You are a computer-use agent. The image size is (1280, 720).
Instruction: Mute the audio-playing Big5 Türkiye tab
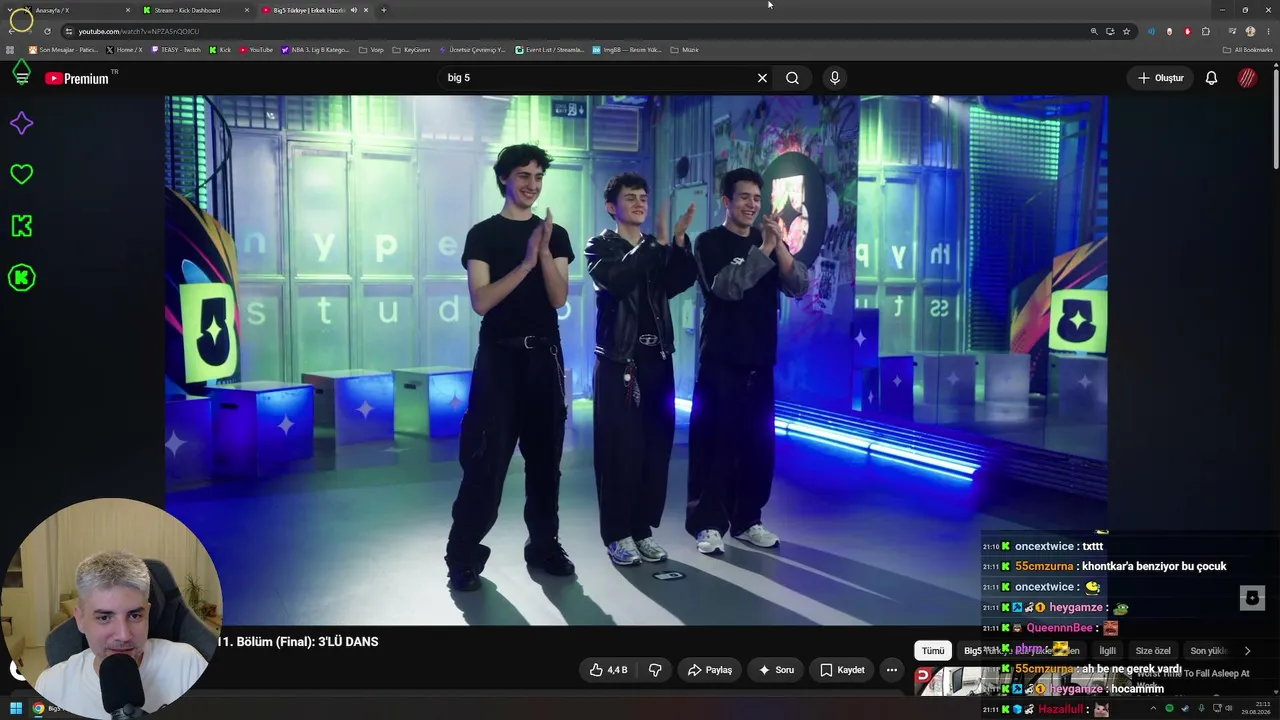tap(353, 10)
